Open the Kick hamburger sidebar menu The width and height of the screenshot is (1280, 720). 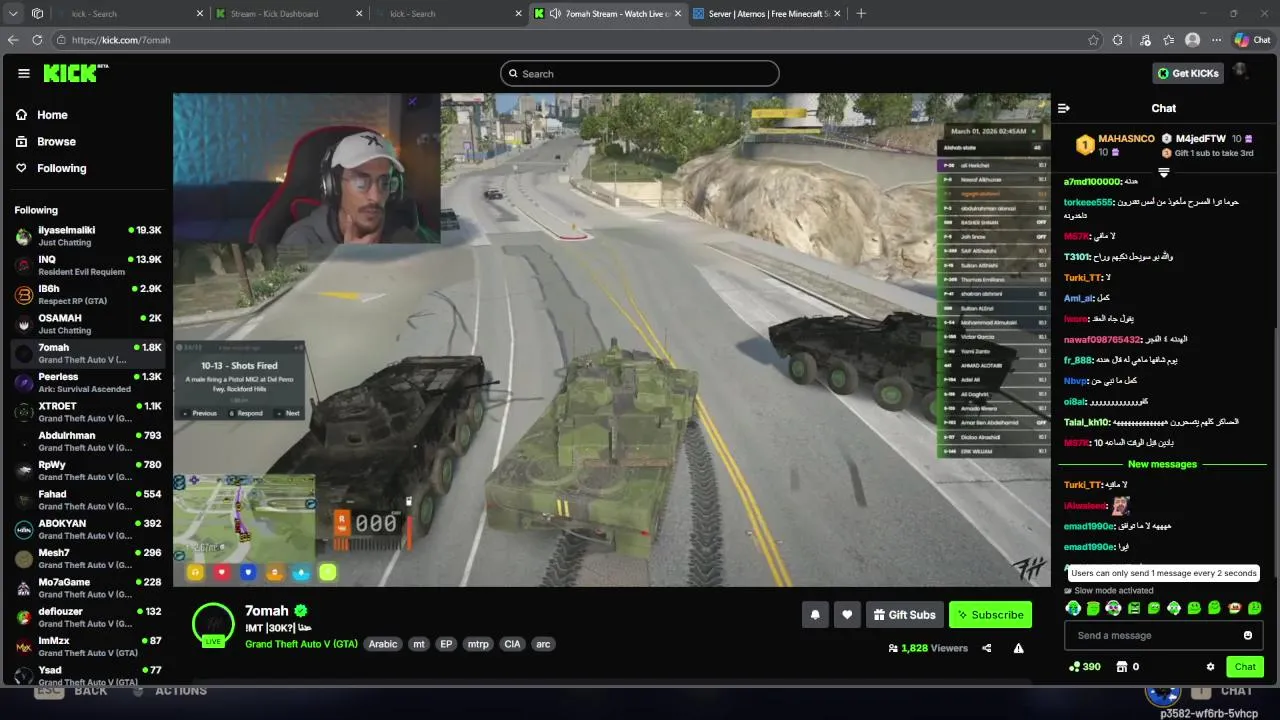pos(23,73)
